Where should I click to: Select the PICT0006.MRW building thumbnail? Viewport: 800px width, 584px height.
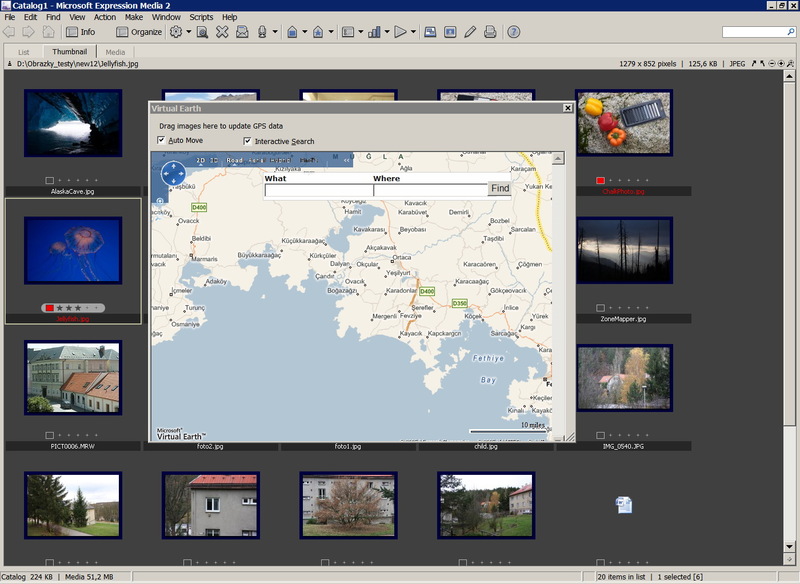click(x=73, y=377)
